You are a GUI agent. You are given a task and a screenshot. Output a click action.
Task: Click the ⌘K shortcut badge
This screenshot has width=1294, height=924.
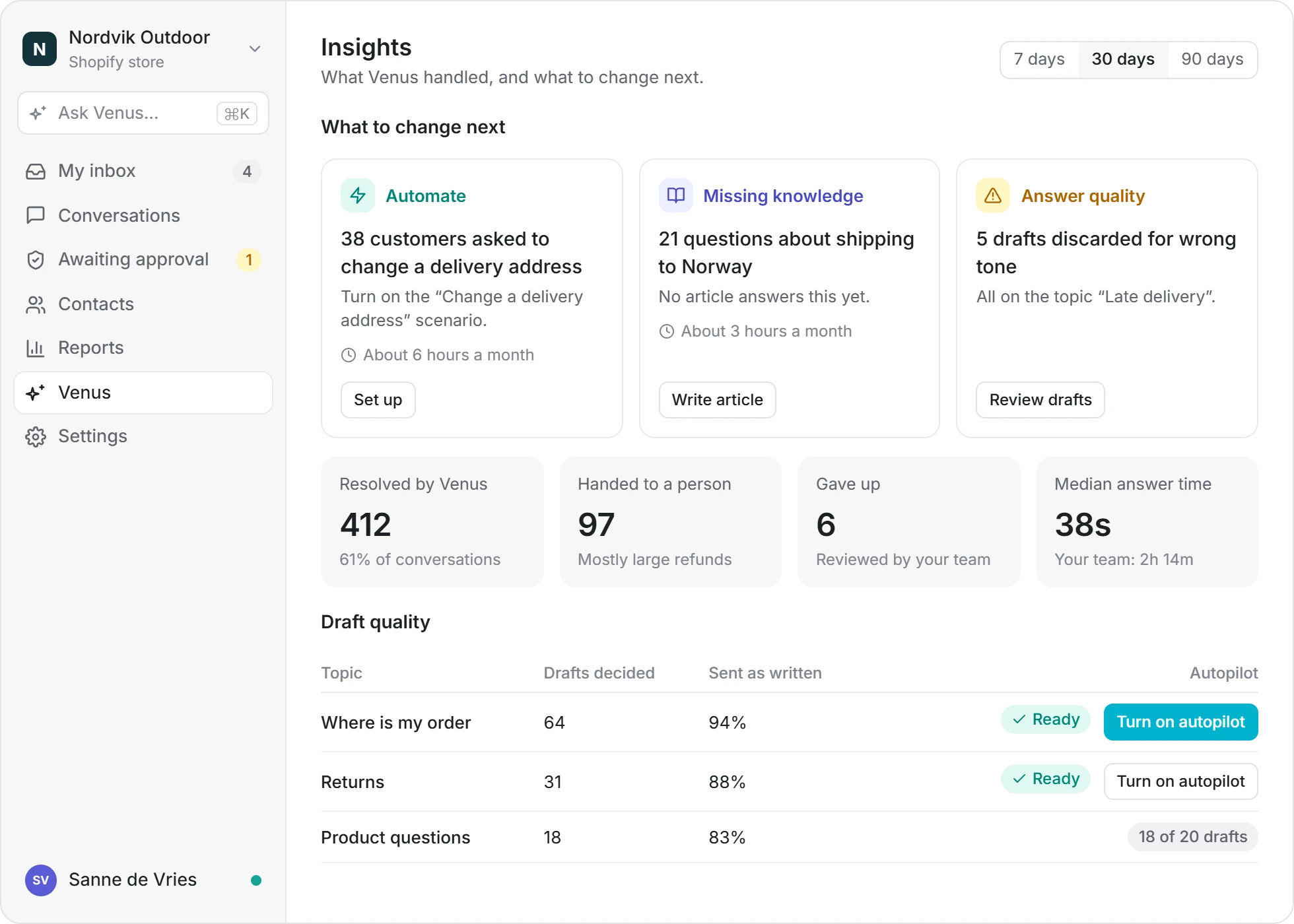point(237,114)
